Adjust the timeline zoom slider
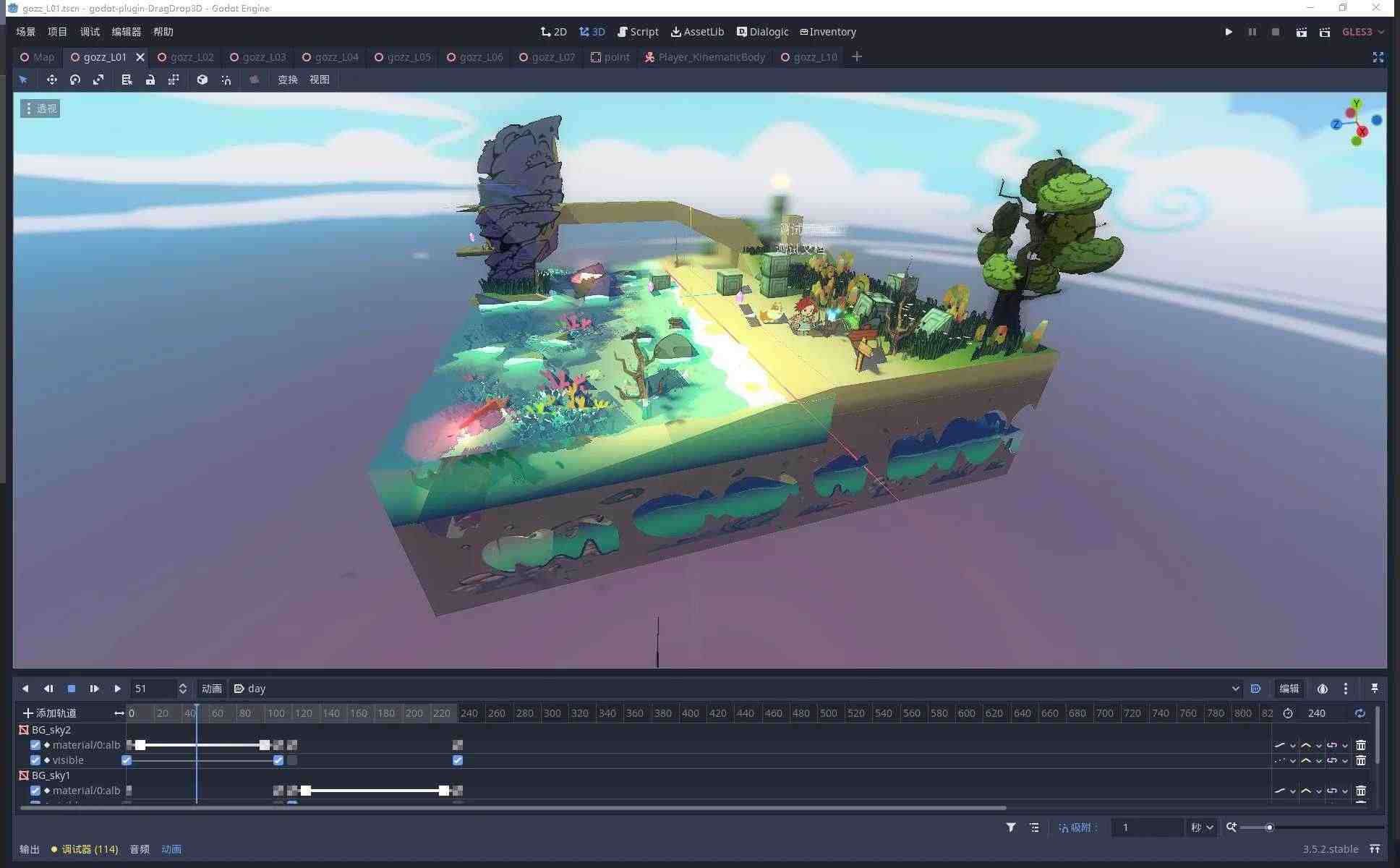 (x=1268, y=827)
